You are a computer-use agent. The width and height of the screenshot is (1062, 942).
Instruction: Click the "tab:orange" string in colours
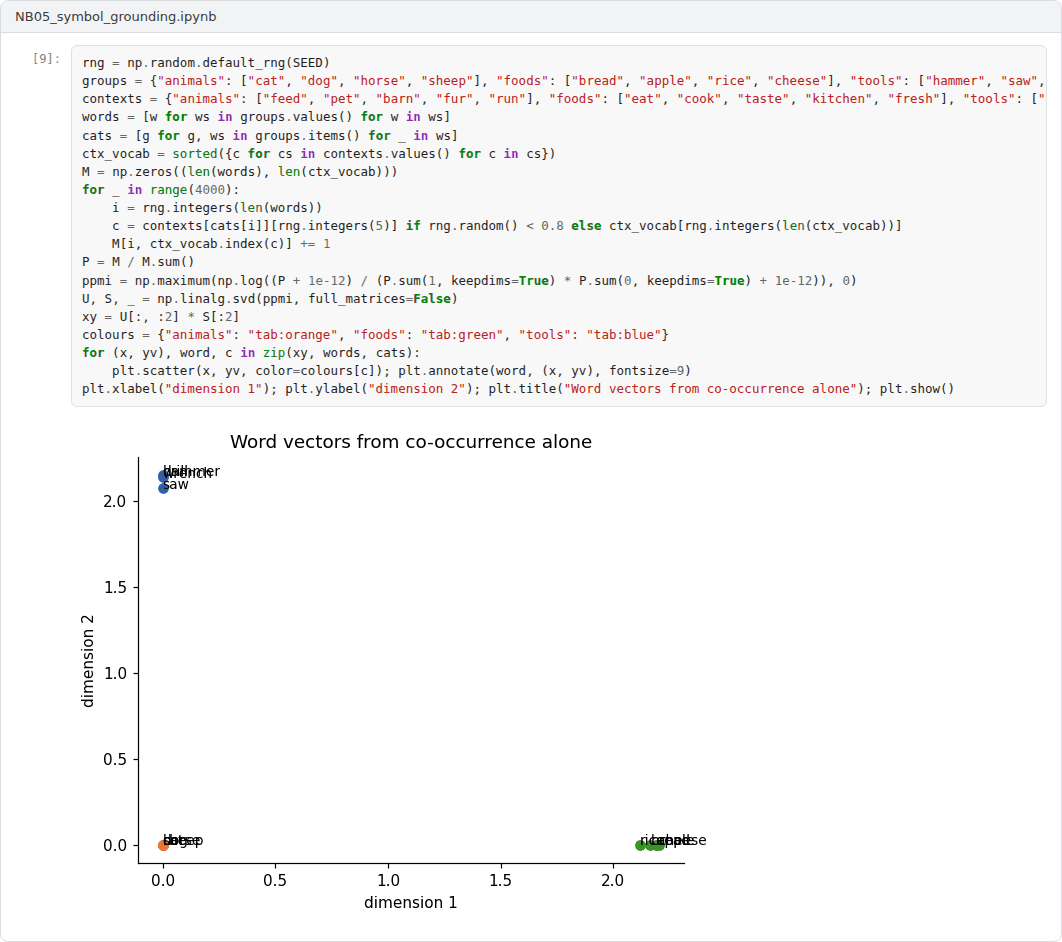(x=293, y=335)
